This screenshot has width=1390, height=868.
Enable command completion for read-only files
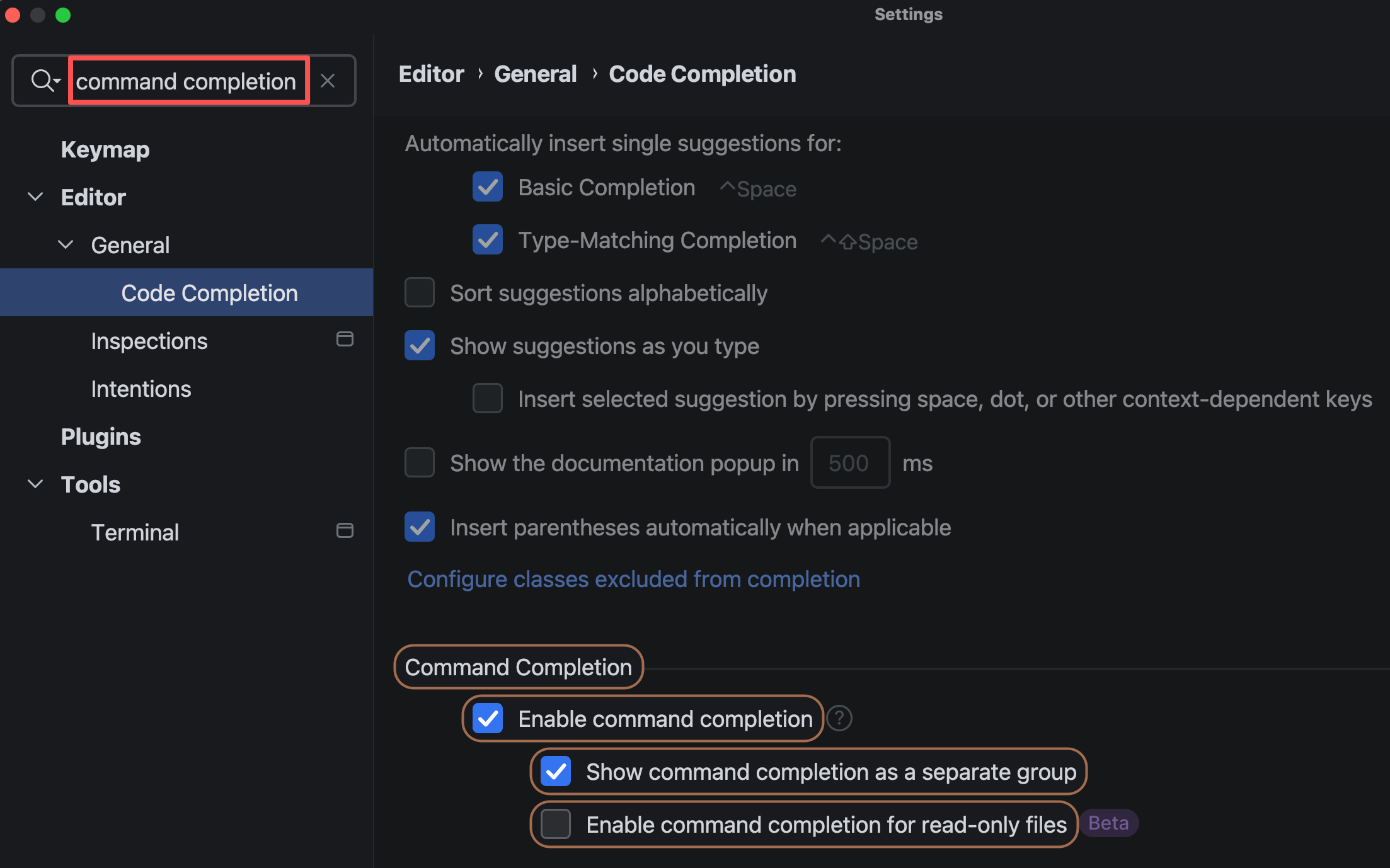coord(556,825)
